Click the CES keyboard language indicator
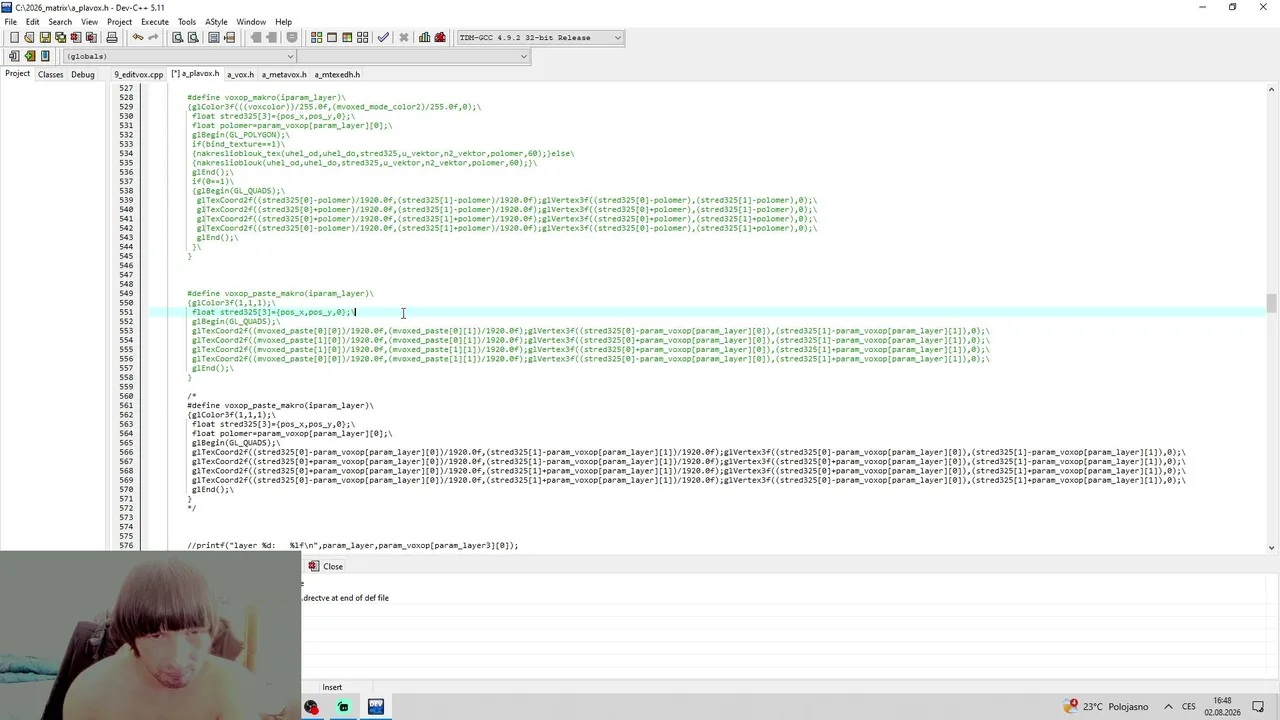 click(1189, 707)
